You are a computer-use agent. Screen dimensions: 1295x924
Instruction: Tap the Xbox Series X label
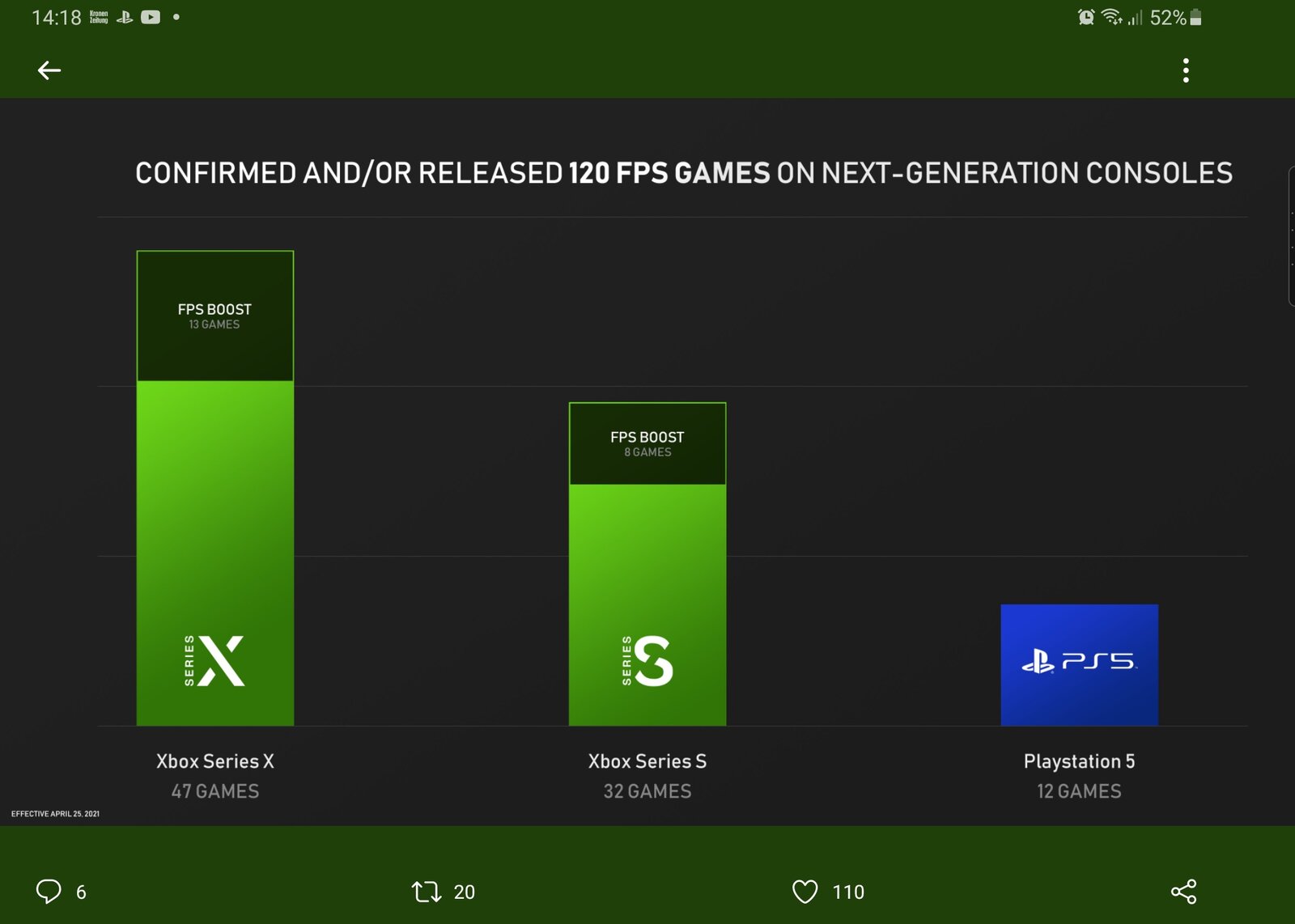[x=215, y=761]
